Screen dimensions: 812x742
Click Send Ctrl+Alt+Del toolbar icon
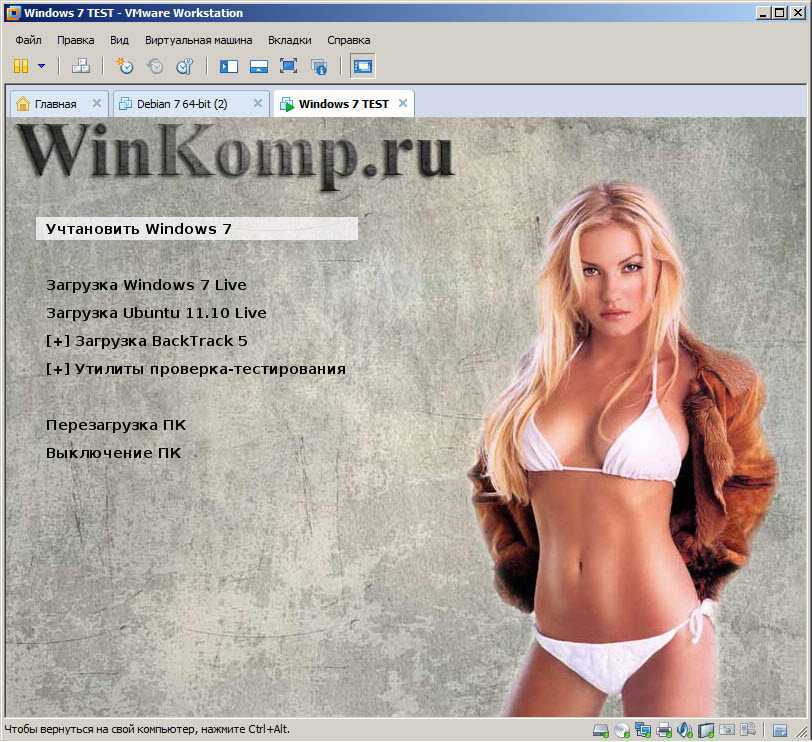coord(80,66)
